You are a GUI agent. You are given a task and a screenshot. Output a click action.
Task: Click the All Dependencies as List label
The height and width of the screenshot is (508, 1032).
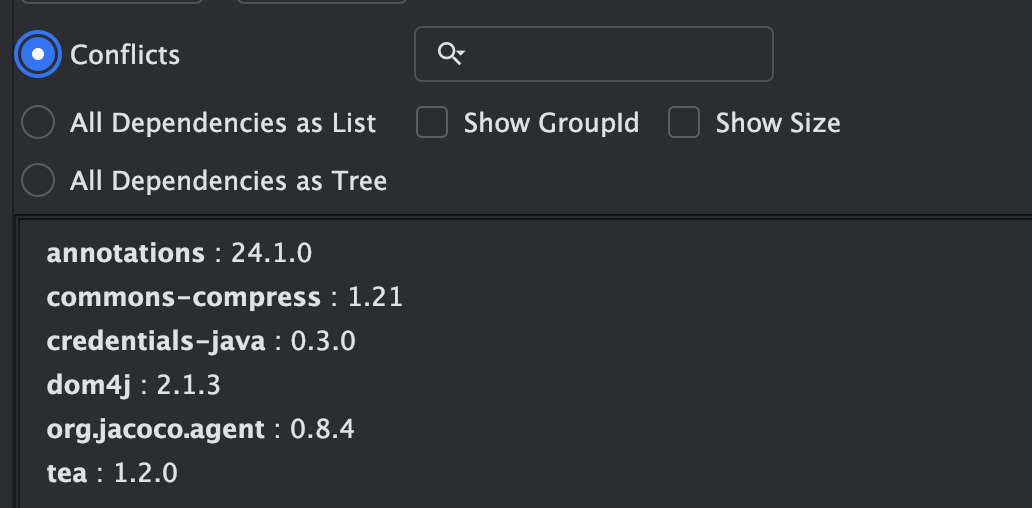[x=223, y=123]
